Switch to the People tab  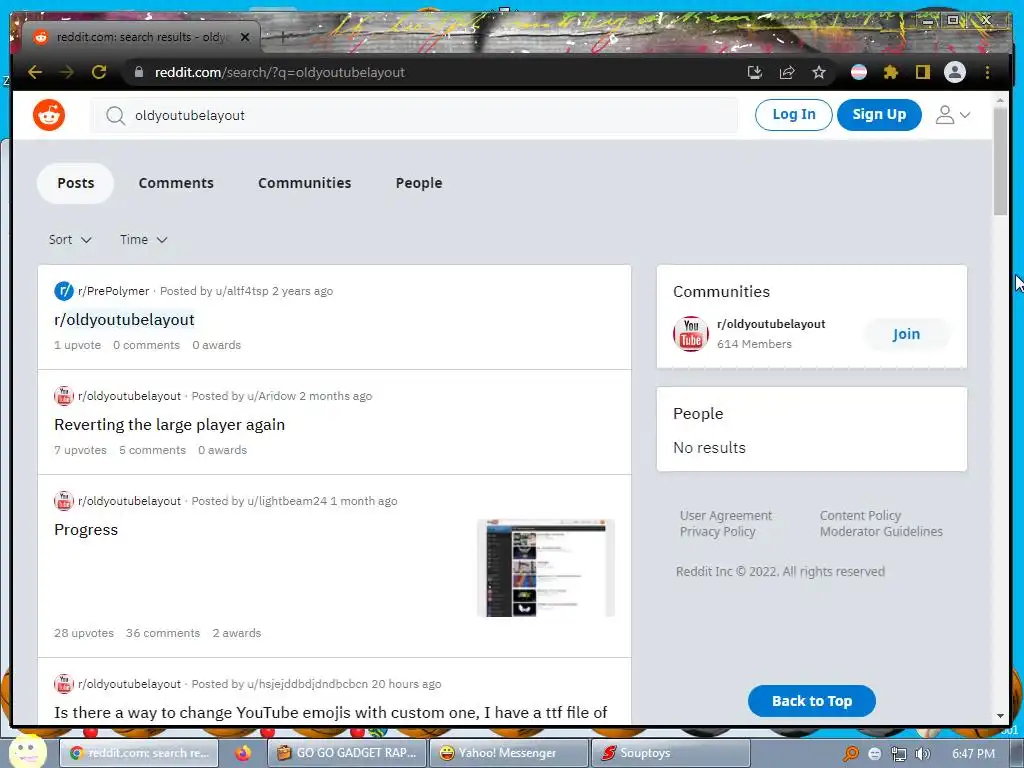[419, 183]
